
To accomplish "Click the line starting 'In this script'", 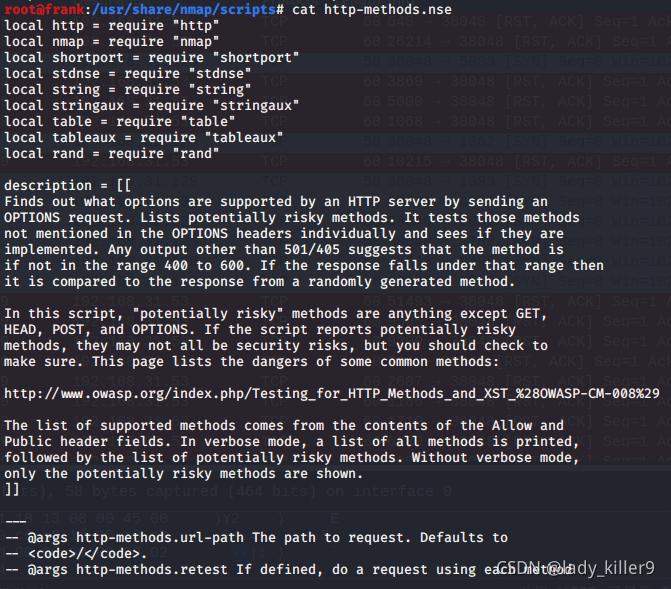I will point(276,313).
